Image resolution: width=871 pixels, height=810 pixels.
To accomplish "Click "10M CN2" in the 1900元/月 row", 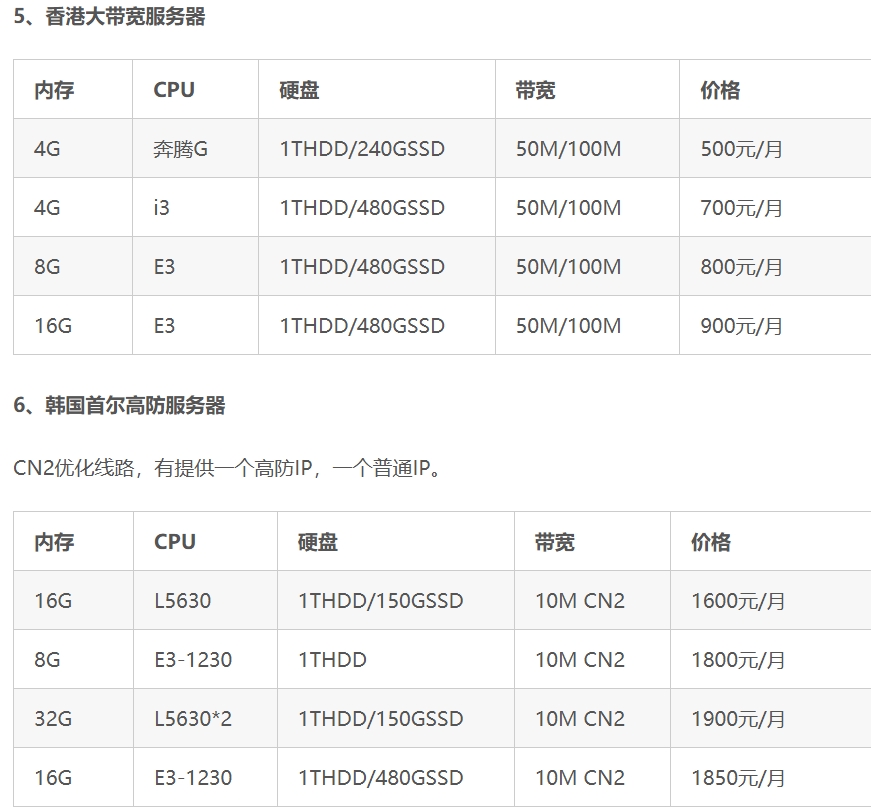I will pyautogui.click(x=580, y=718).
